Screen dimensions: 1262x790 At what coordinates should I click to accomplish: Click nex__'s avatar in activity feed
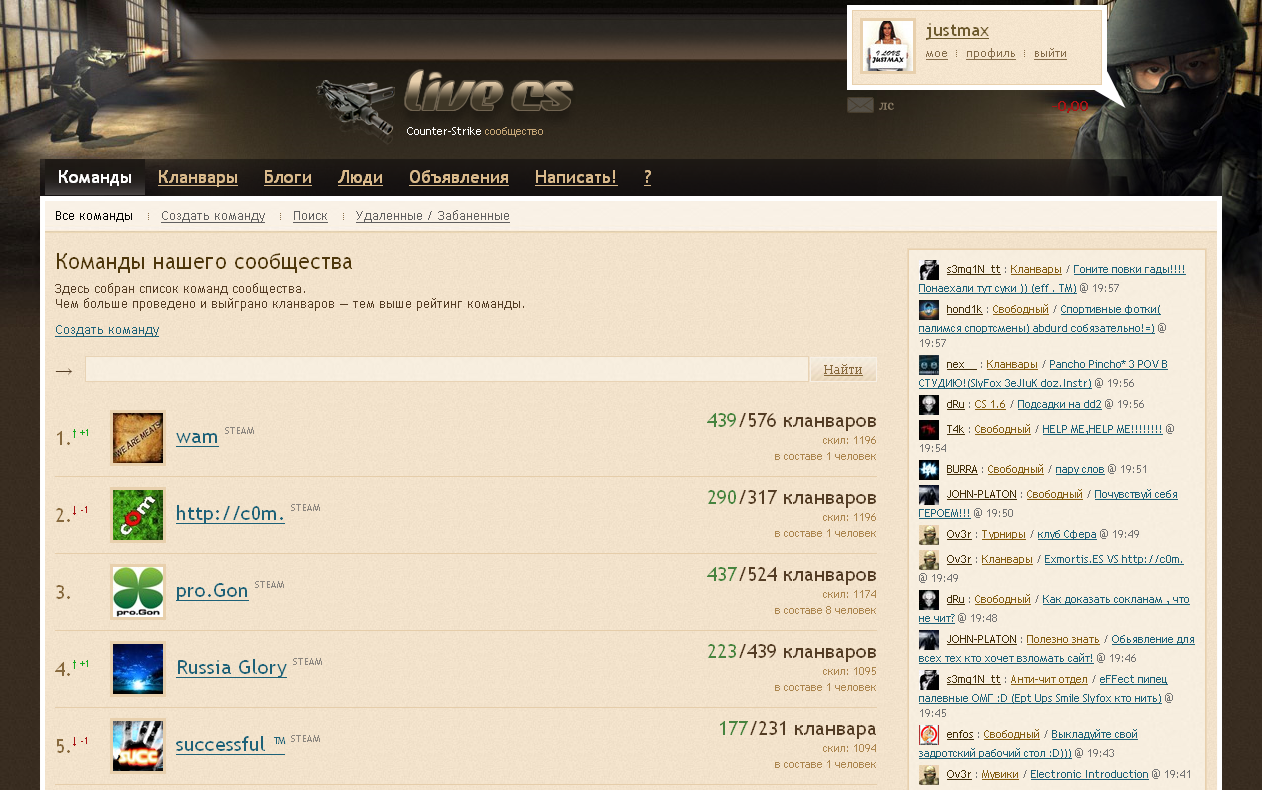click(x=929, y=365)
